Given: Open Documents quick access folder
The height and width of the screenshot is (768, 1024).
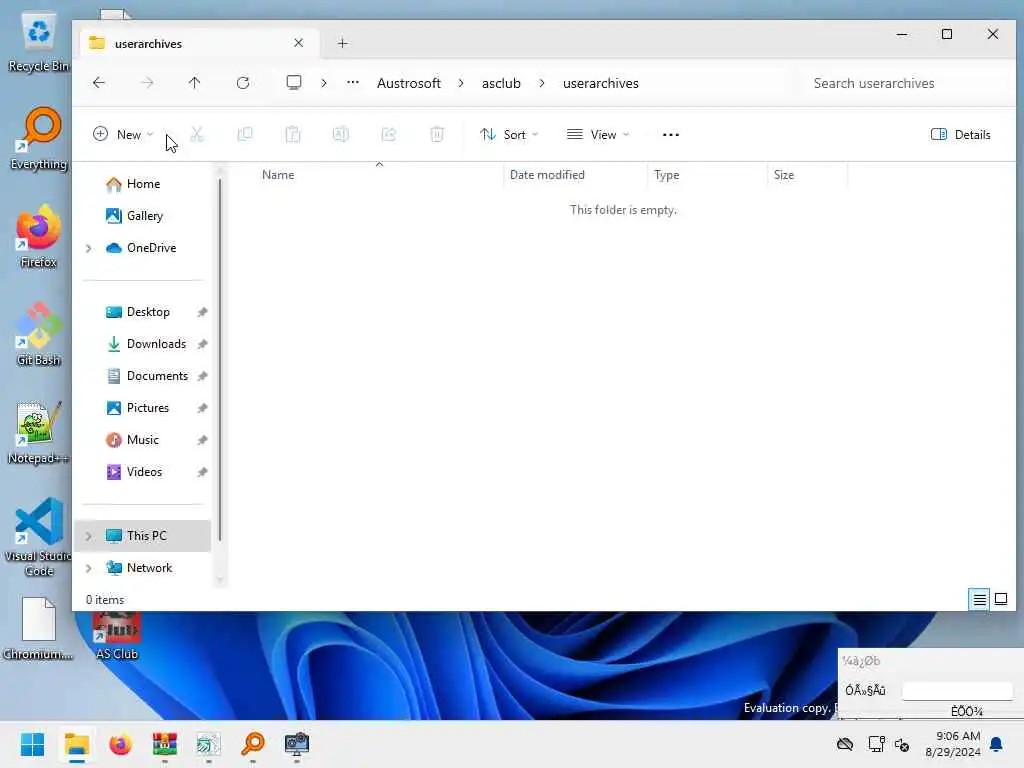Looking at the screenshot, I should point(157,376).
